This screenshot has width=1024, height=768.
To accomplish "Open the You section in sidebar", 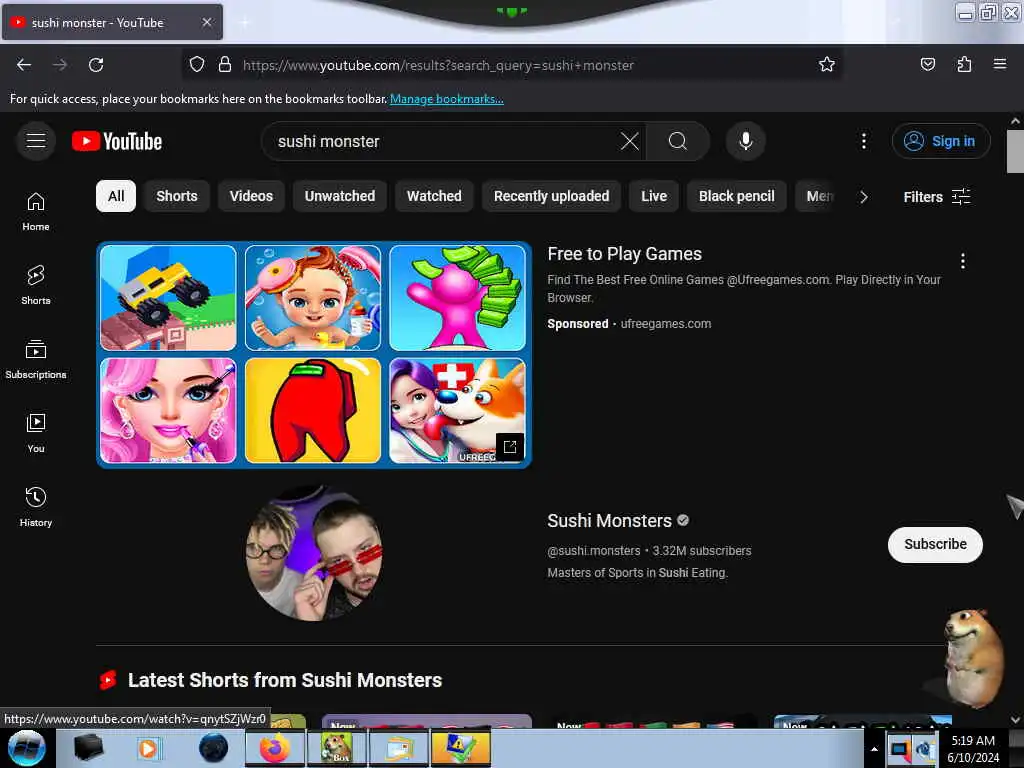I will 36,433.
